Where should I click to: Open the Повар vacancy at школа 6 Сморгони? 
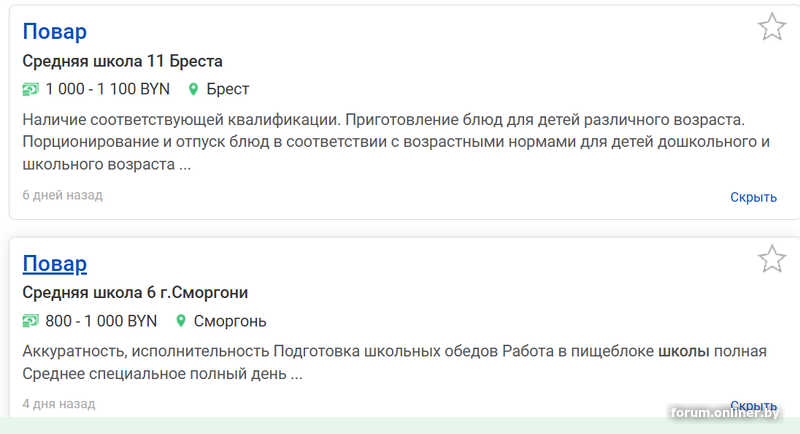coord(54,264)
